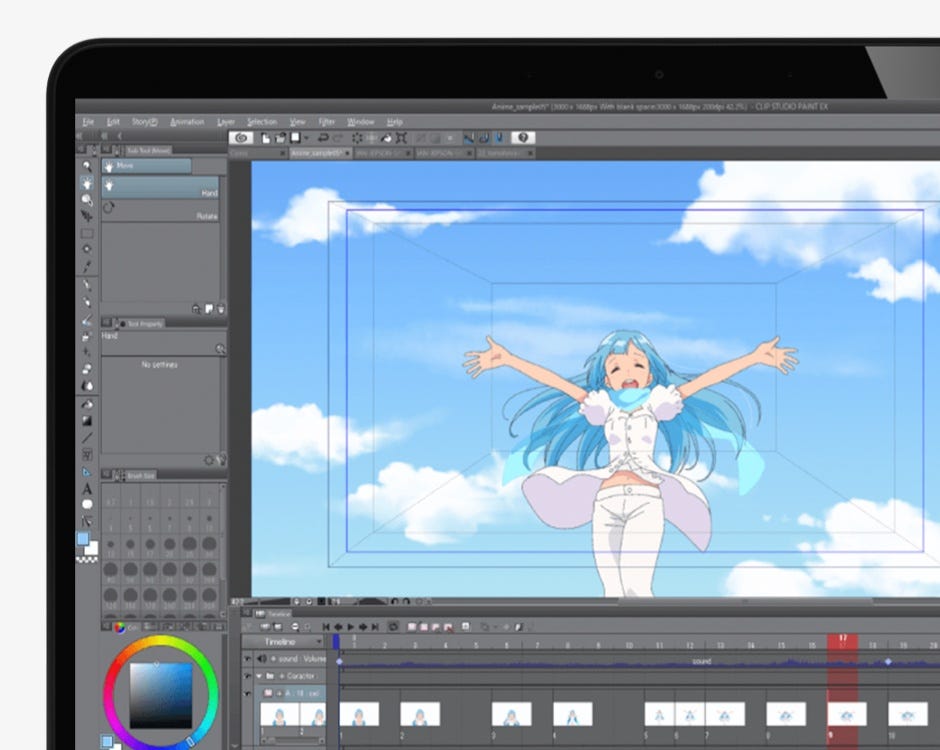Toggle visibility of sound track

pyautogui.click(x=247, y=658)
